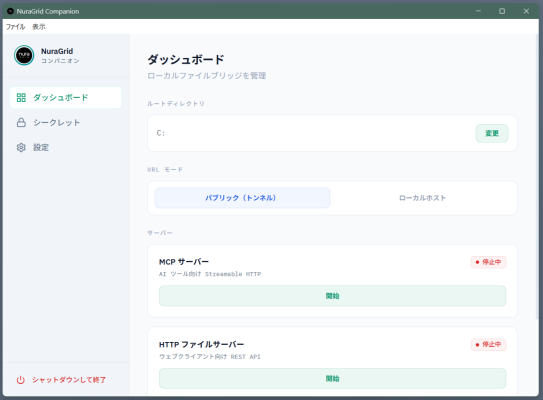Click the NuraGrid logo avatar
The height and width of the screenshot is (400, 543).
coord(24,55)
